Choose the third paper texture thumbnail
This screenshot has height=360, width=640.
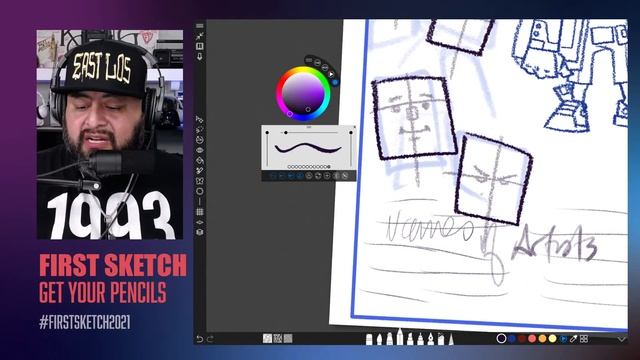(x=288, y=338)
